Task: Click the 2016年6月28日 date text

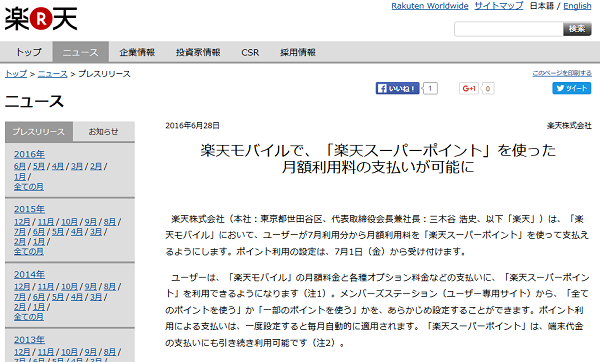Action: click(192, 126)
